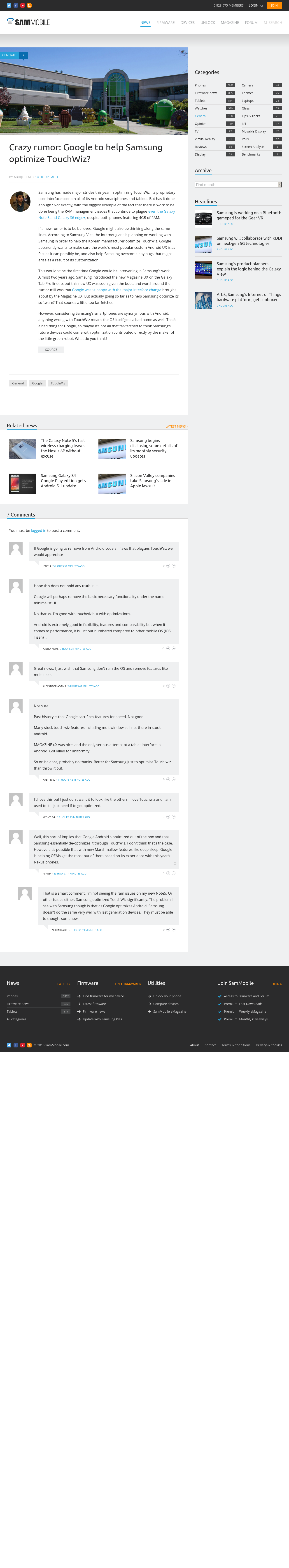Downvote the comment by ARBIT1002
Screen dimensions: 289x1568
173,779
